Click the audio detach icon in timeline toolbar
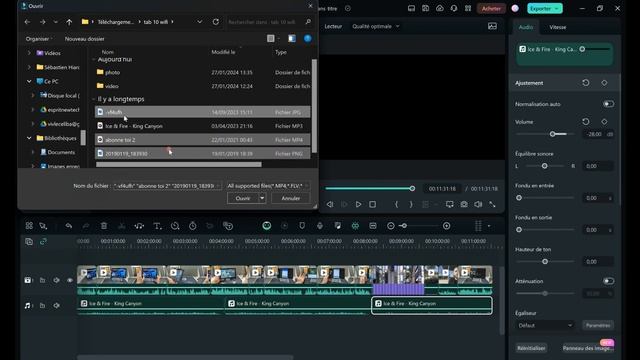This screenshot has width=640, height=360. click(139, 226)
